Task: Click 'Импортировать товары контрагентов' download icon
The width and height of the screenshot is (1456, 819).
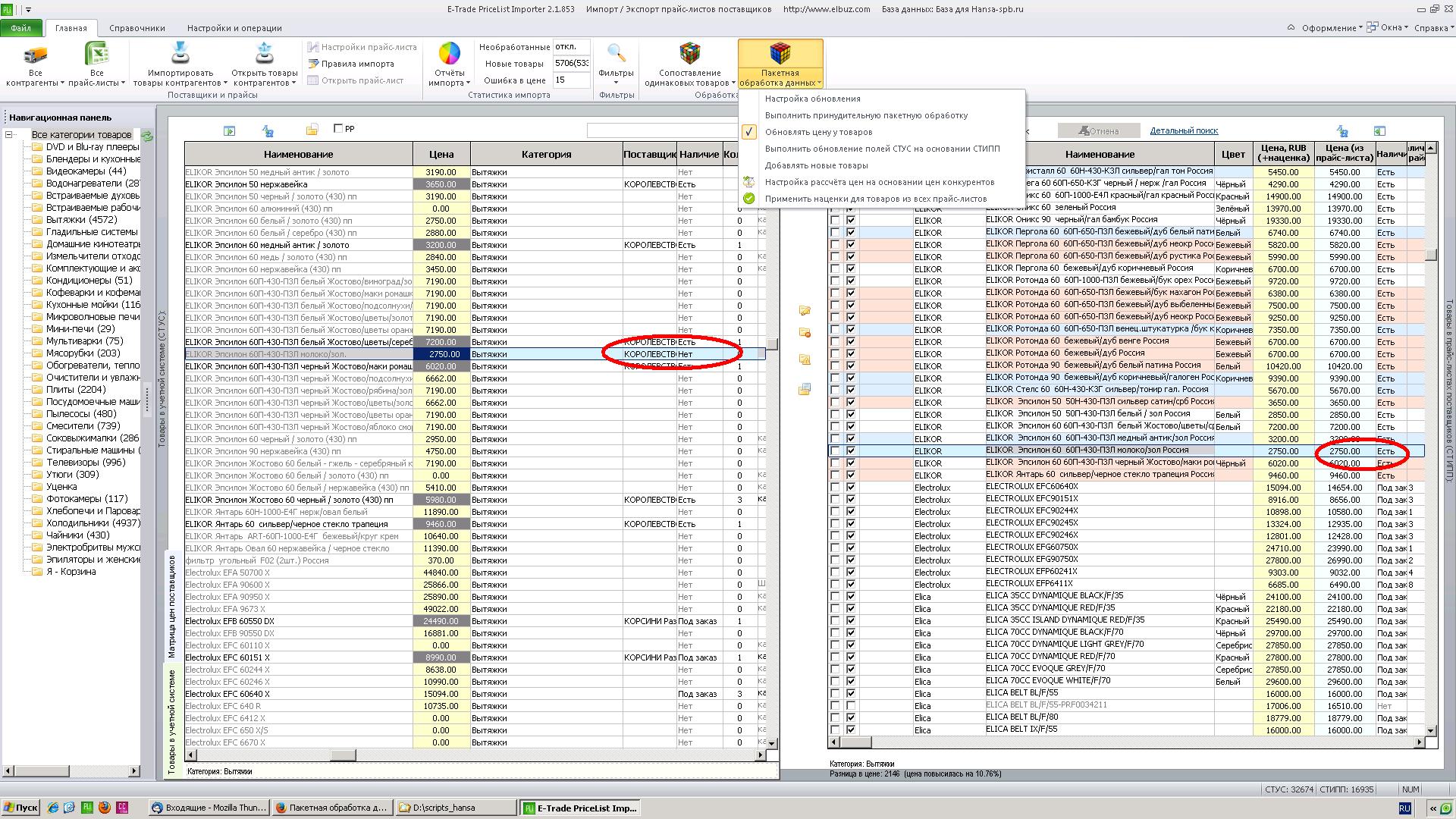Action: click(180, 53)
